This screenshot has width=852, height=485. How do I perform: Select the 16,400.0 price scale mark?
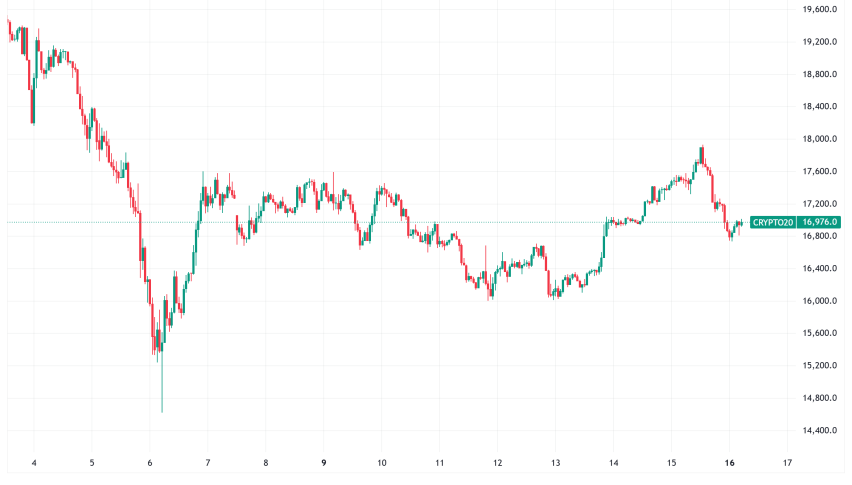(821, 269)
